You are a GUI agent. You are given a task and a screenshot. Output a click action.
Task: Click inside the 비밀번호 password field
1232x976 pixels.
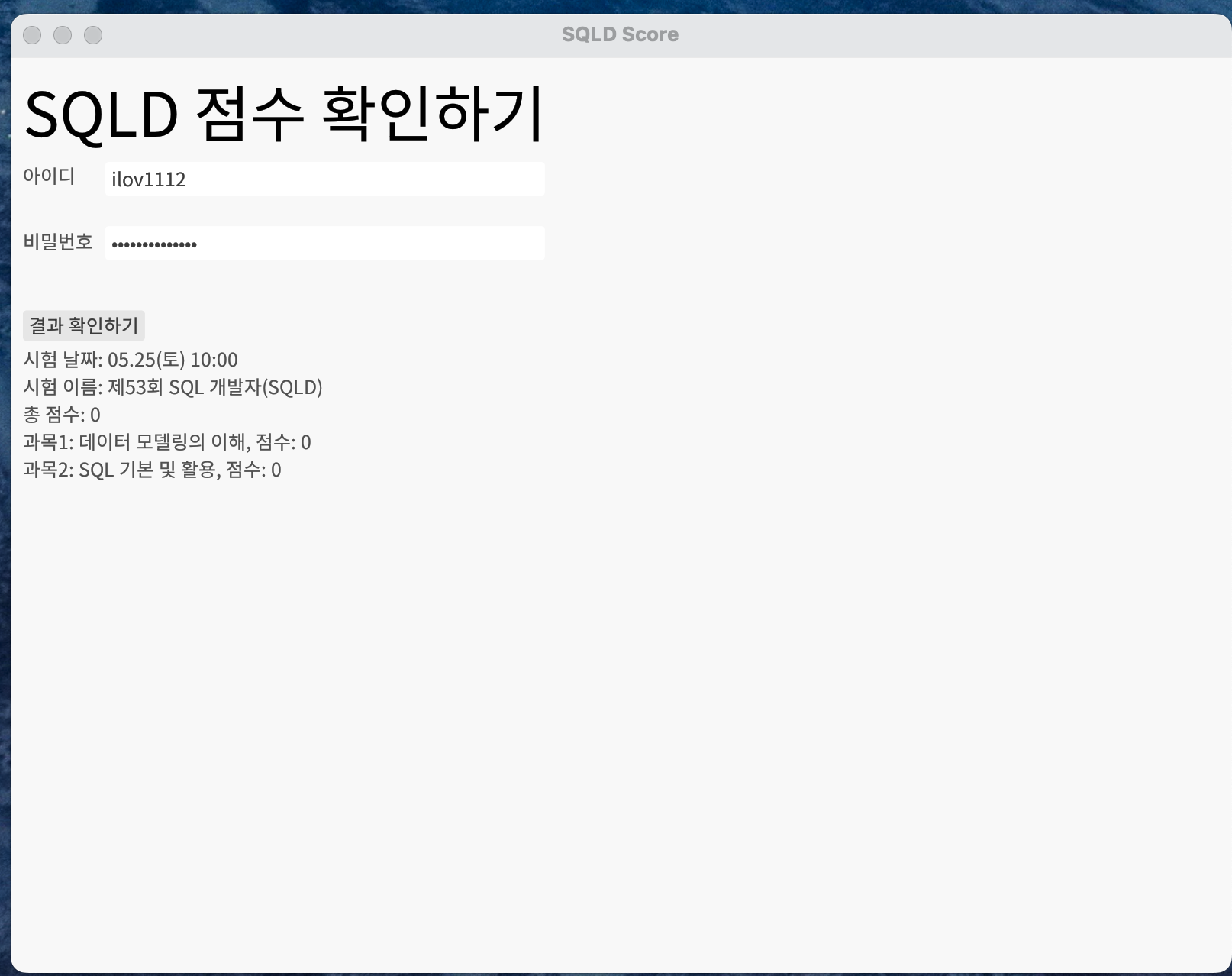click(x=324, y=243)
